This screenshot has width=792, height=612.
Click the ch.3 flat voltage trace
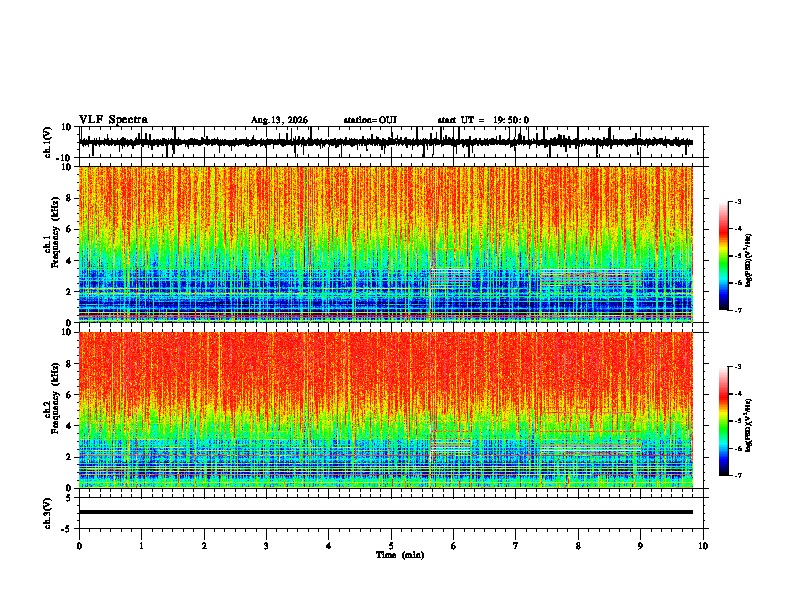386,512
